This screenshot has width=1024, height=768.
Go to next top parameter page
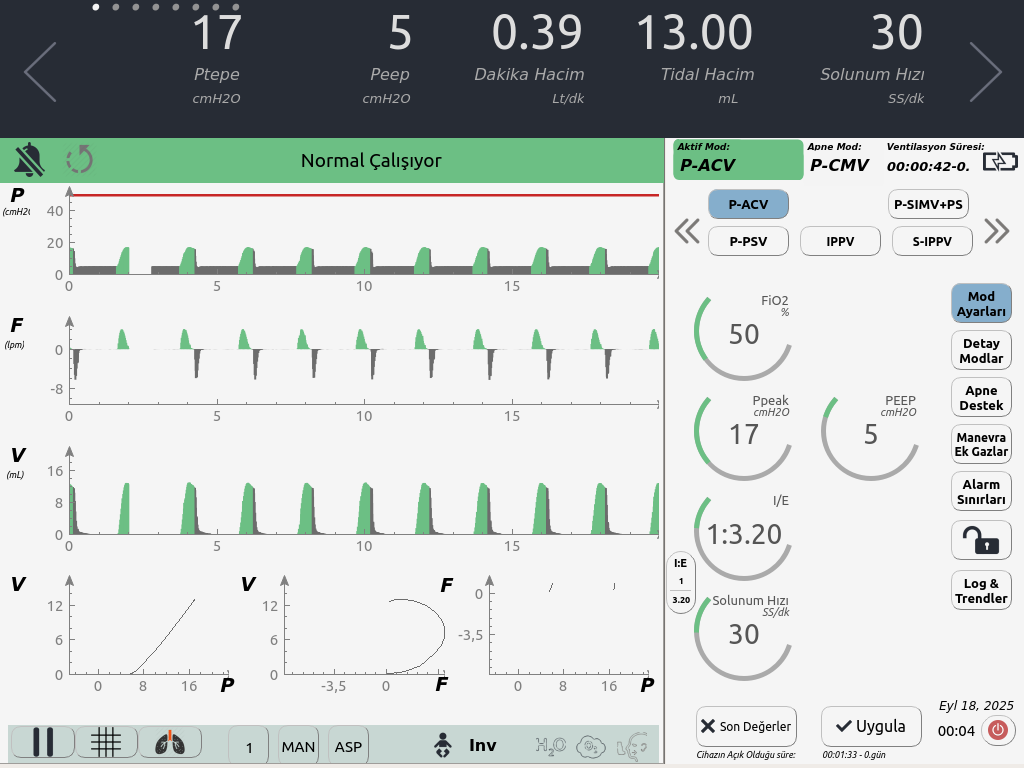click(x=984, y=72)
